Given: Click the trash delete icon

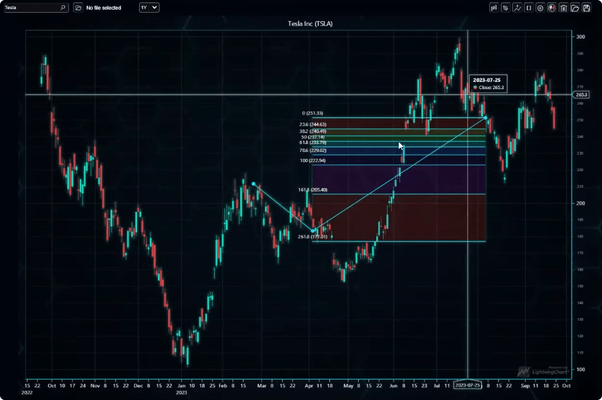Looking at the screenshot, I should coord(563,8).
